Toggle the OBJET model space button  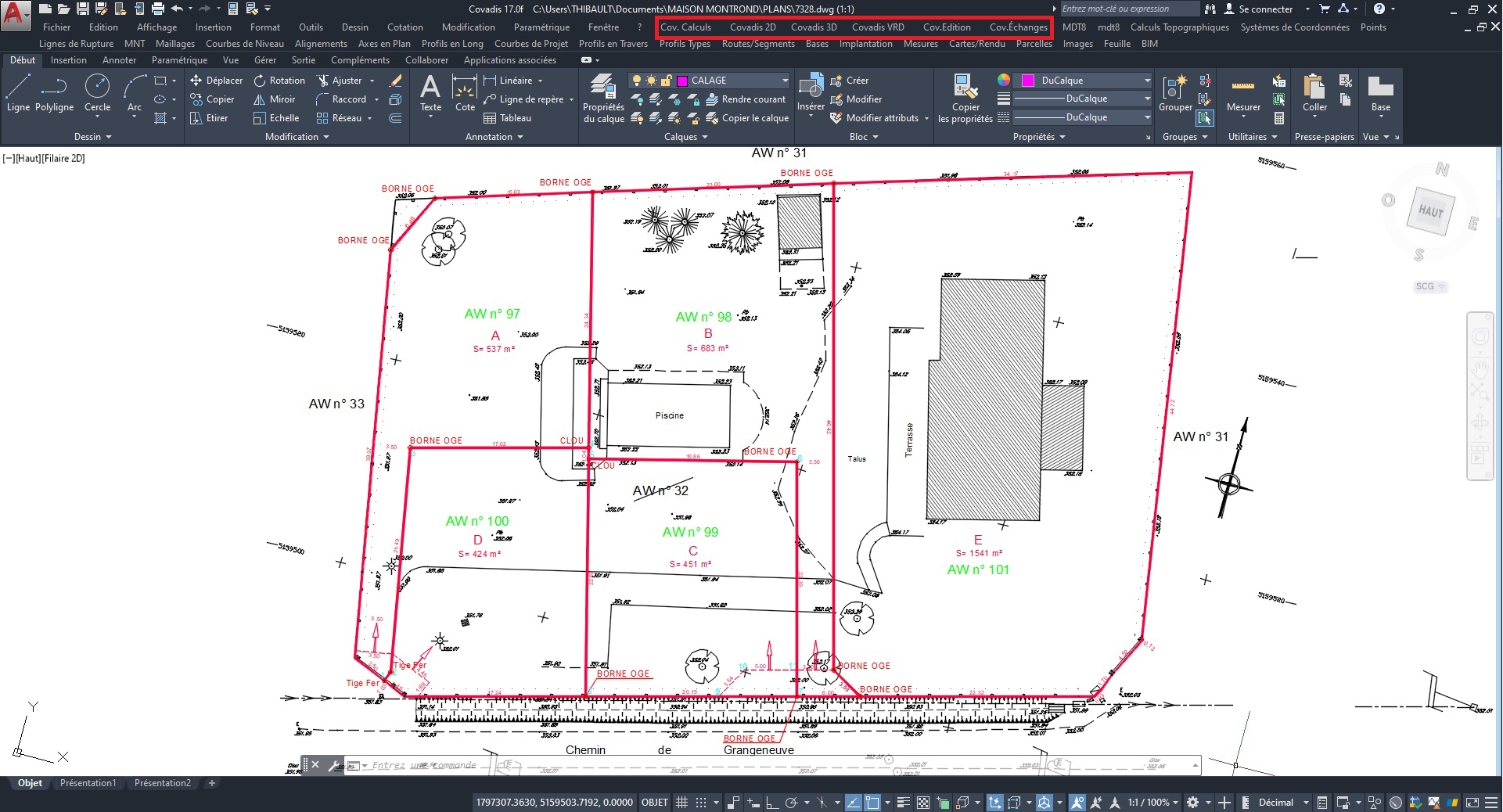(x=655, y=803)
